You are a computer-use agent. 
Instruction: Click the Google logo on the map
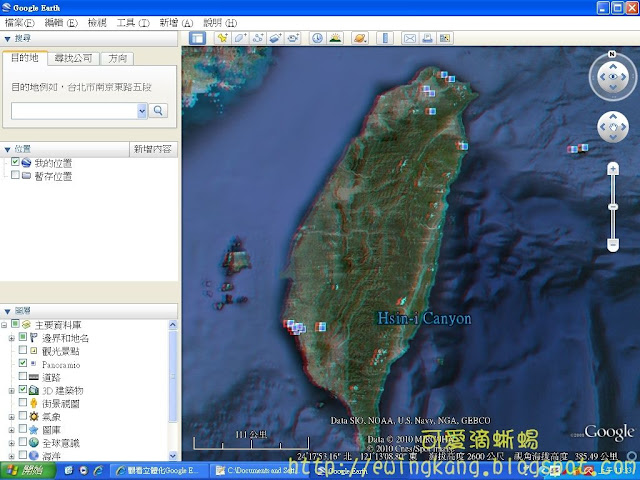609,433
